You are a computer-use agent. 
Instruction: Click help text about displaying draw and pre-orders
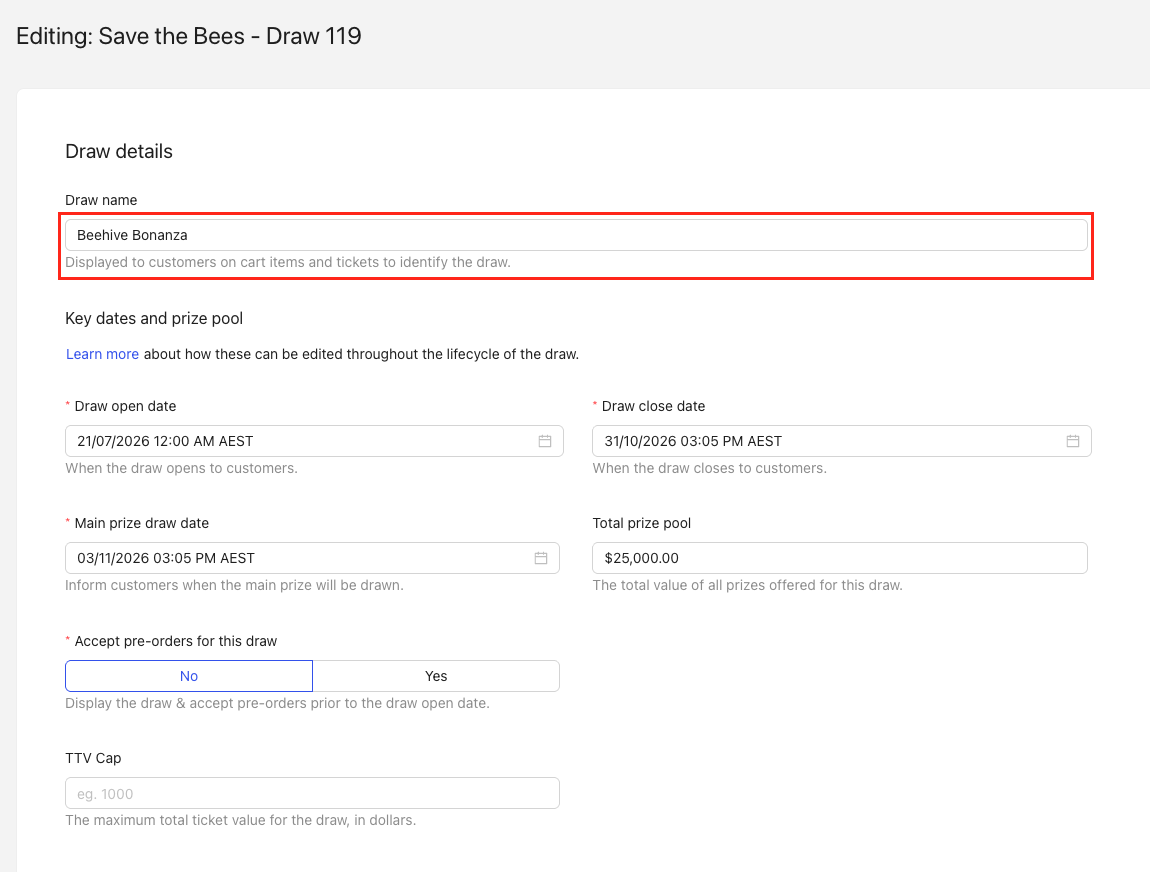click(x=277, y=703)
